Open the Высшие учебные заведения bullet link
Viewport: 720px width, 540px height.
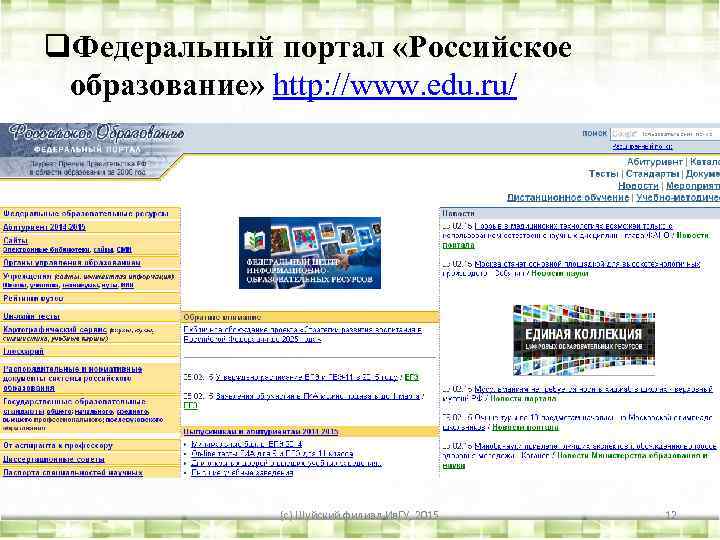[x=242, y=472]
